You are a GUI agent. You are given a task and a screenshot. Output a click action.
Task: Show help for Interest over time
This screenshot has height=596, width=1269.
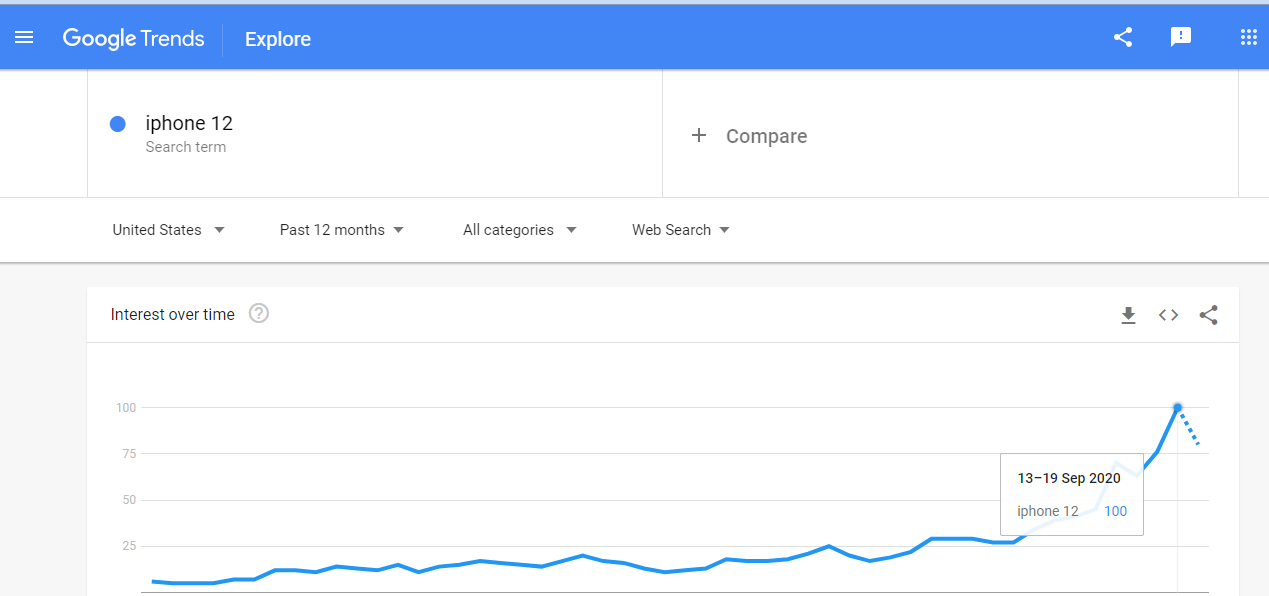[259, 314]
